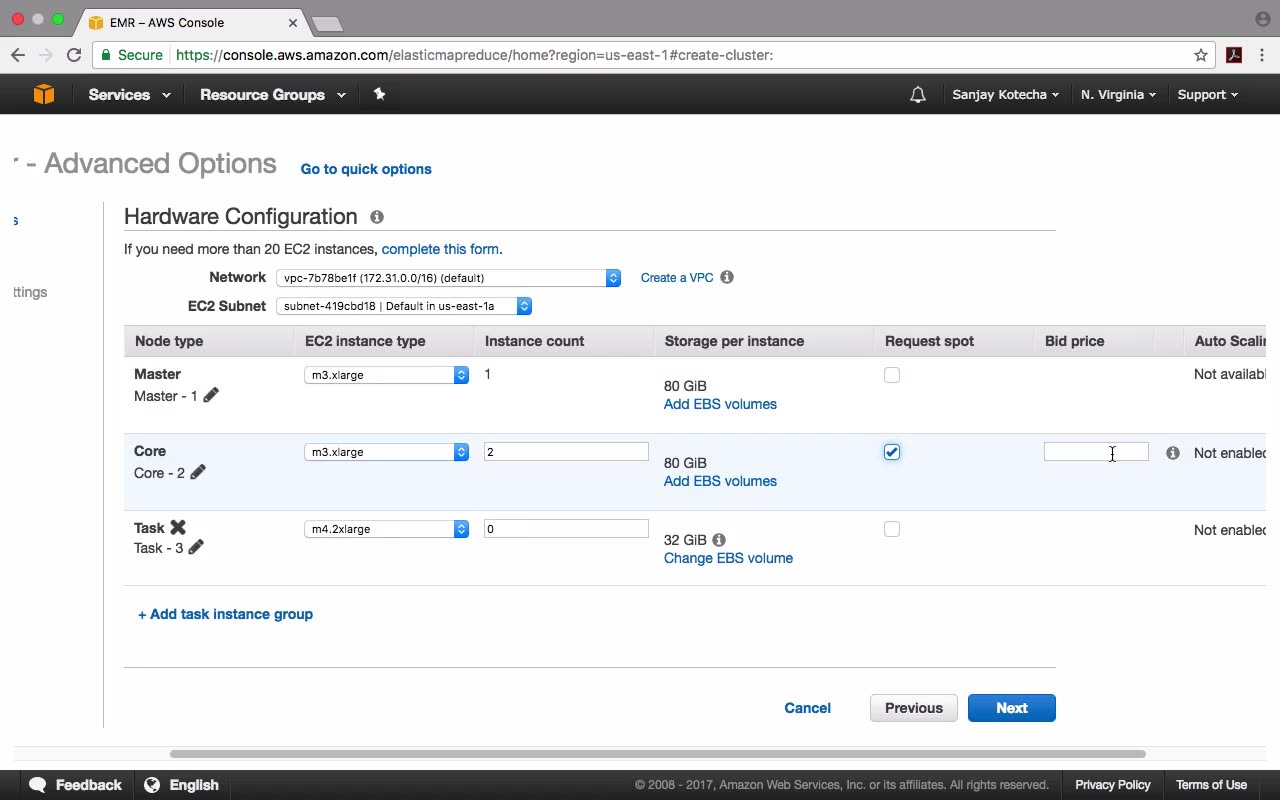Click the Previous button

coord(914,708)
